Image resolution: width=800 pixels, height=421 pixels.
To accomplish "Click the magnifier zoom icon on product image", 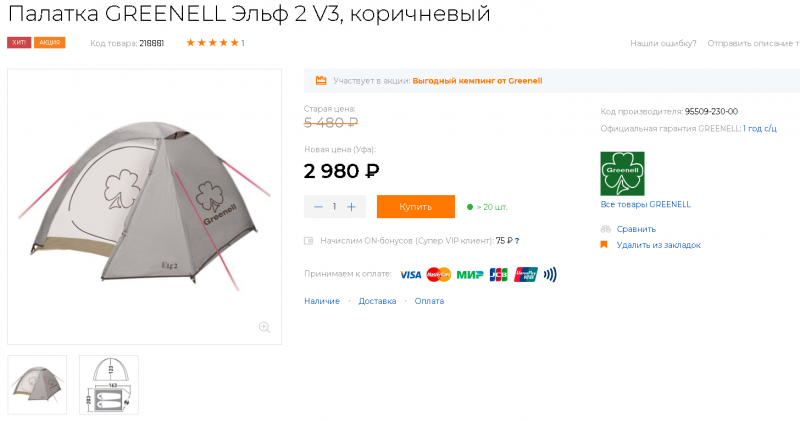I will tap(264, 327).
